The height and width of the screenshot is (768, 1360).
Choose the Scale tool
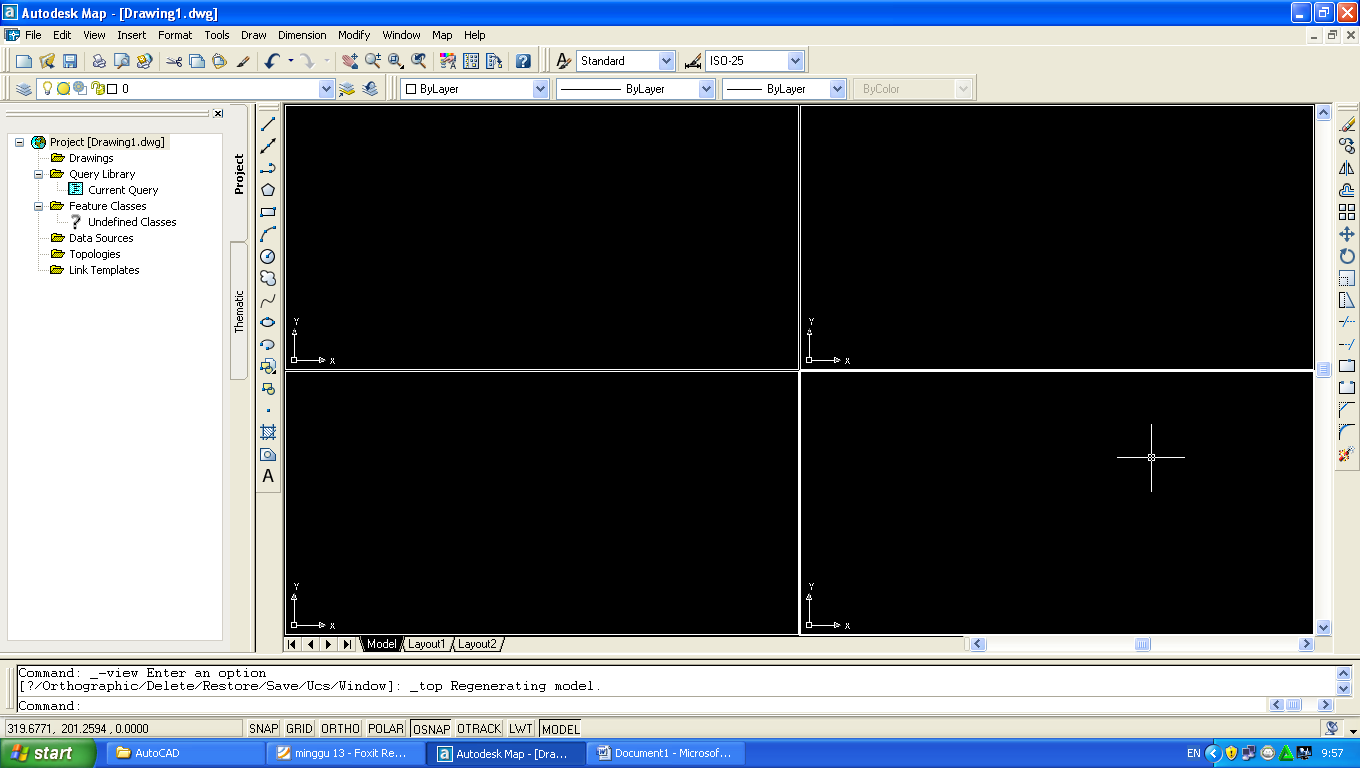[1347, 278]
